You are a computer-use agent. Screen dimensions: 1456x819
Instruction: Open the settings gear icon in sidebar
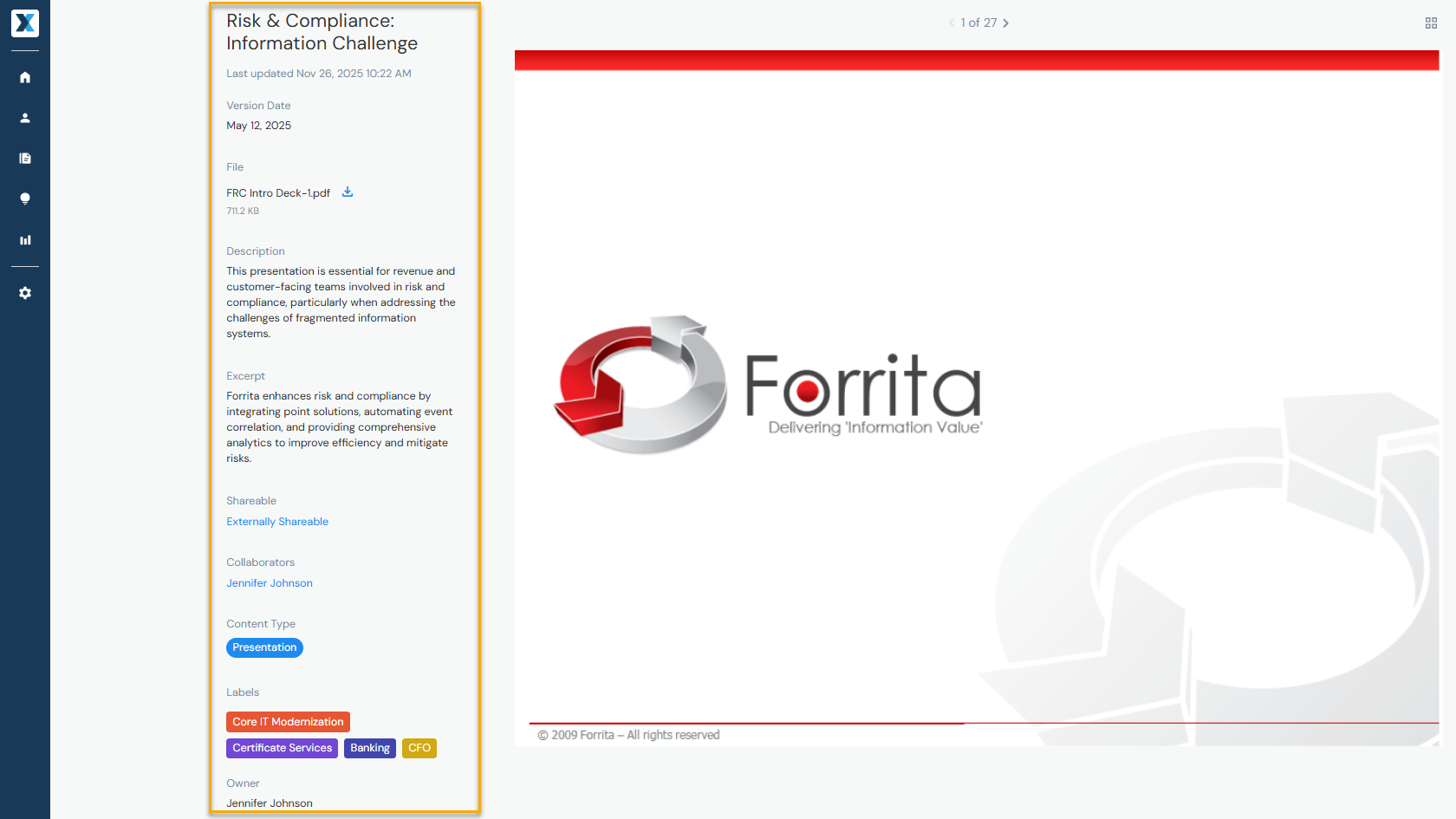point(25,293)
